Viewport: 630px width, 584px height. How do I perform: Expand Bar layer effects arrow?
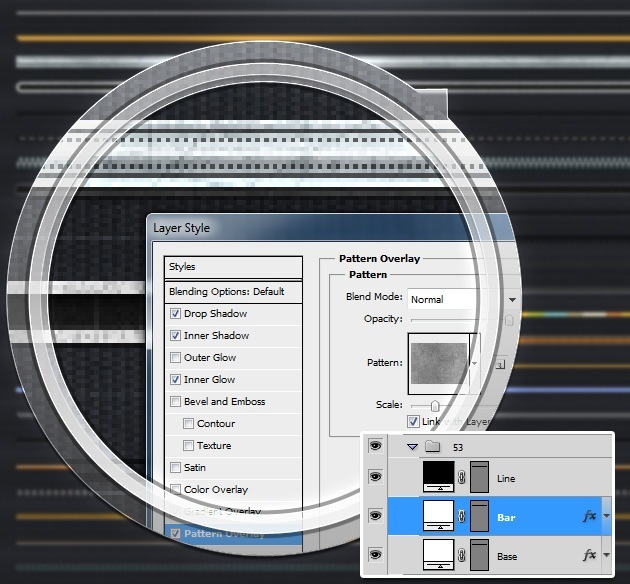click(606, 516)
